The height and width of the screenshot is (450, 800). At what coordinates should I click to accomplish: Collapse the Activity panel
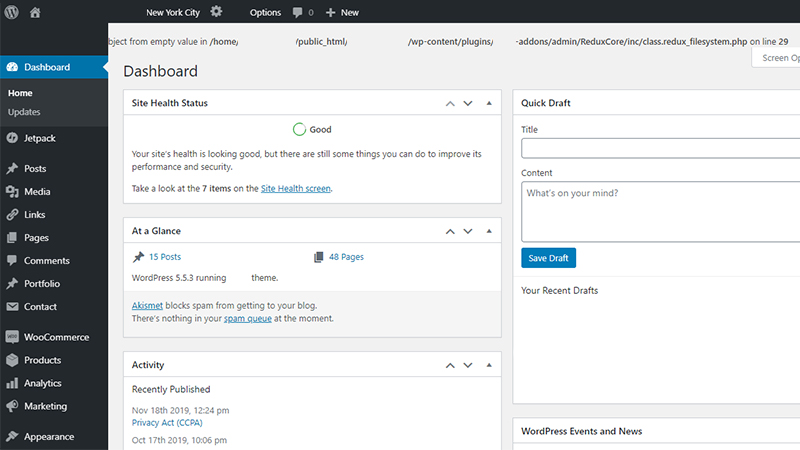coord(489,365)
